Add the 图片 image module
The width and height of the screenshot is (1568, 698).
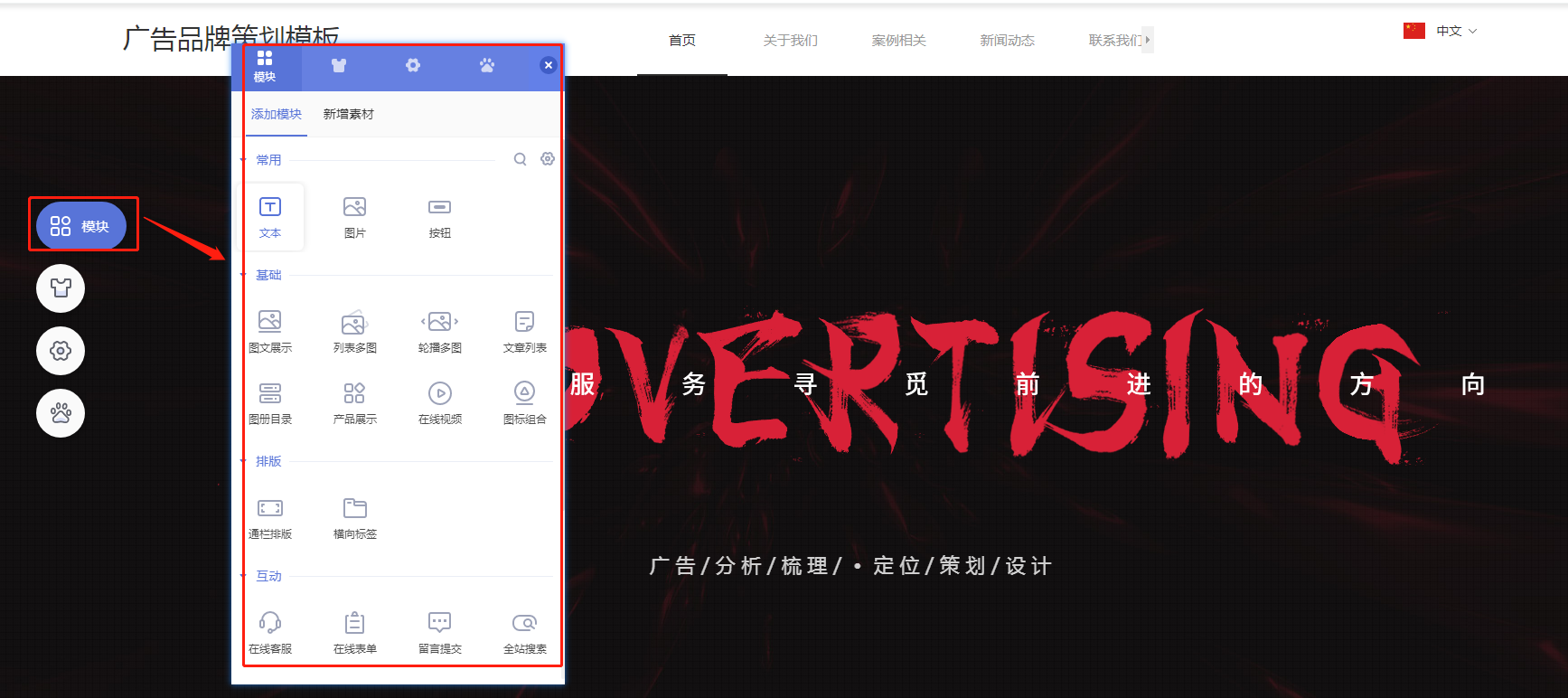(x=355, y=217)
